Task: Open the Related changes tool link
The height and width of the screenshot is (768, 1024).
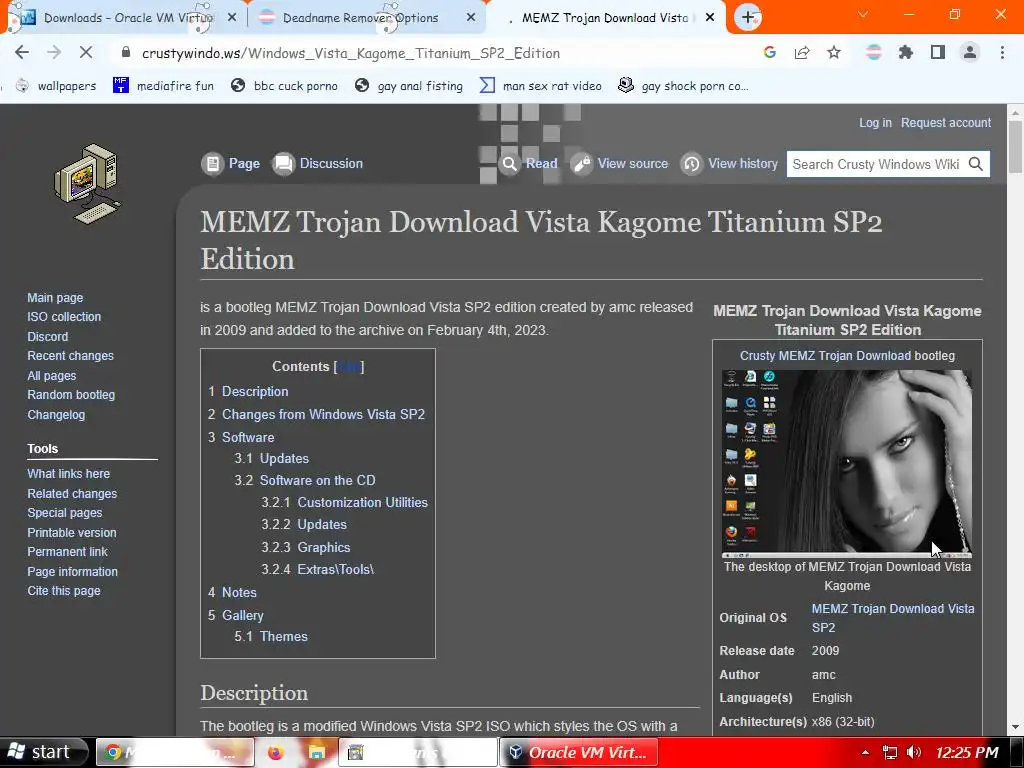Action: click(x=72, y=494)
